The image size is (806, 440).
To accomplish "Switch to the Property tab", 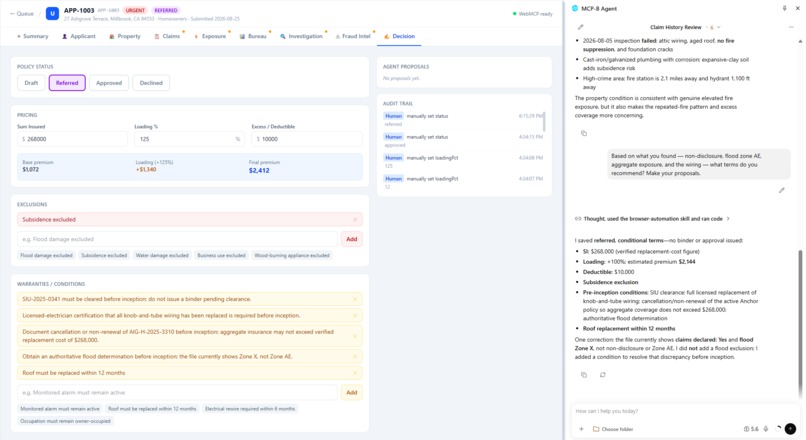I will tap(125, 36).
